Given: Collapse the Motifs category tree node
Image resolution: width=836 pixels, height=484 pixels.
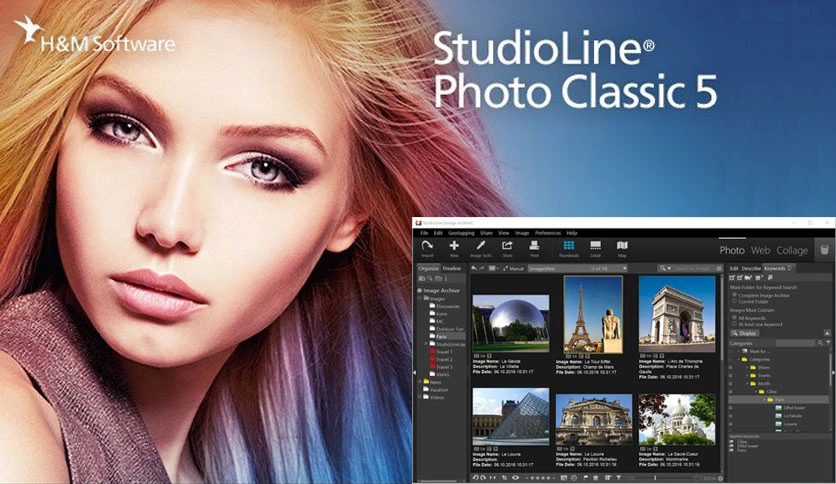Looking at the screenshot, I should pyautogui.click(x=747, y=384).
